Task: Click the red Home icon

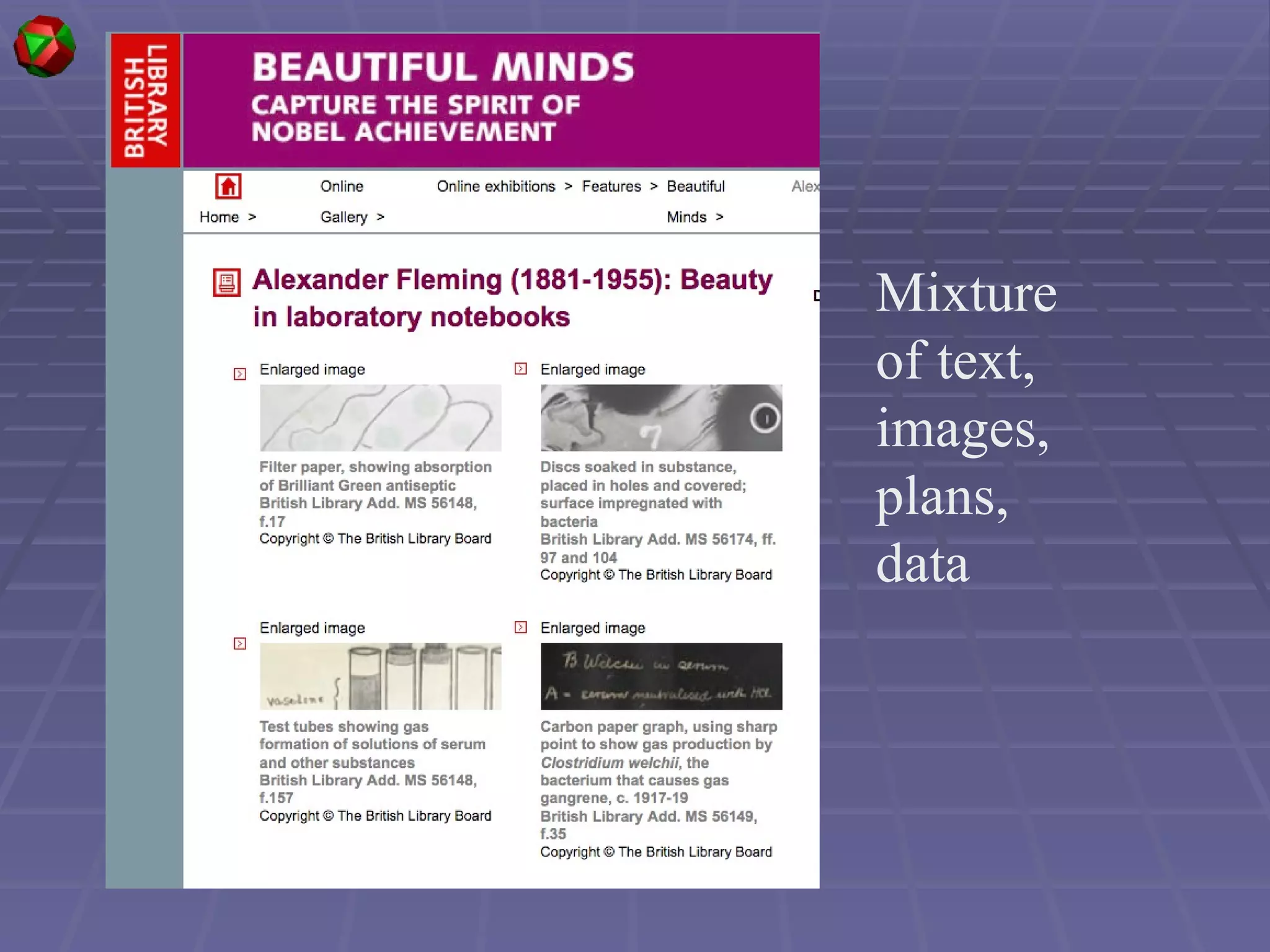Action: tap(228, 186)
